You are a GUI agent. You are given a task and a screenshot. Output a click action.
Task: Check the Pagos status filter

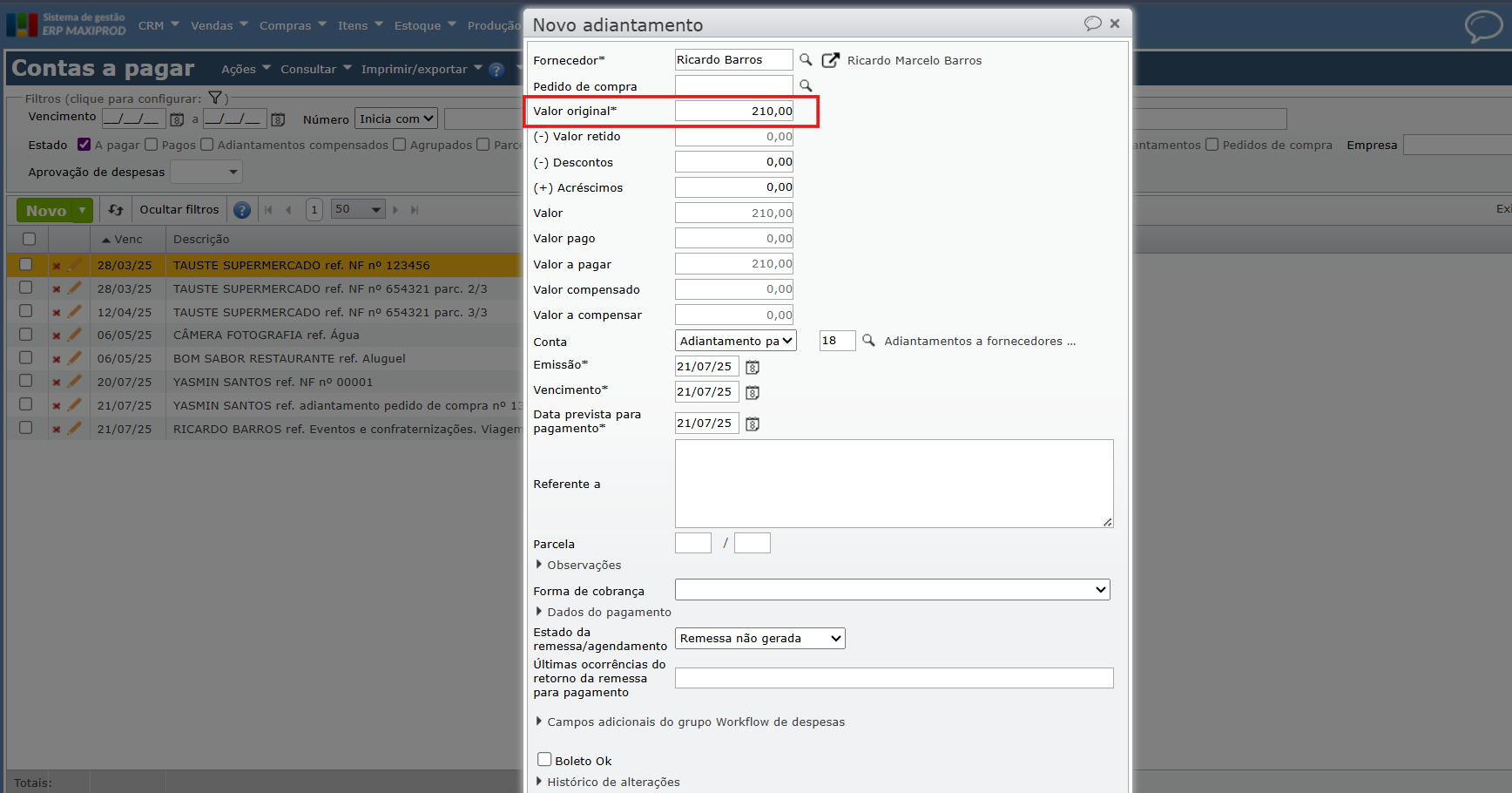tap(152, 145)
